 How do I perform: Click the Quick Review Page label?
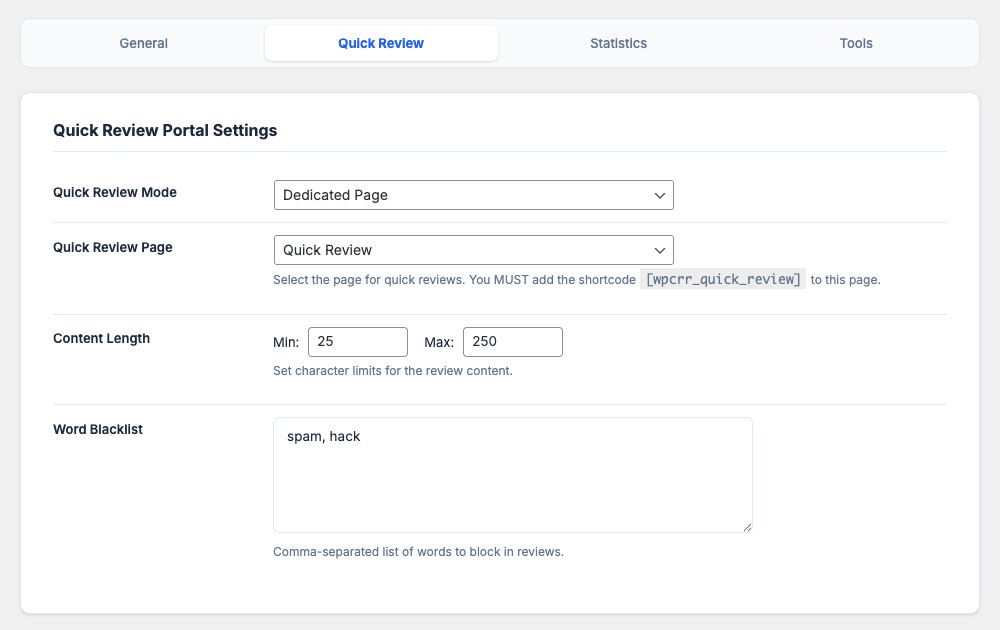113,247
